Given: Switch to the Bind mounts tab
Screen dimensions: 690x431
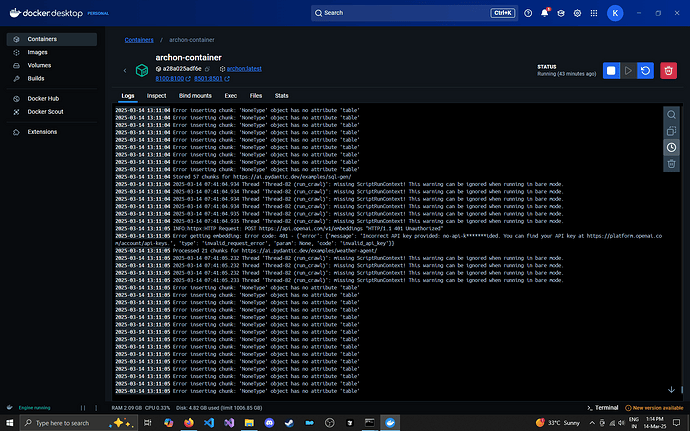Looking at the screenshot, I should [195, 96].
